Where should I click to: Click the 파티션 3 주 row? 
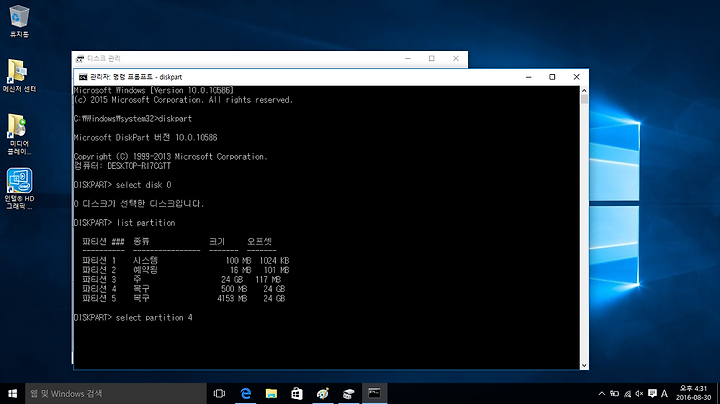point(181,280)
